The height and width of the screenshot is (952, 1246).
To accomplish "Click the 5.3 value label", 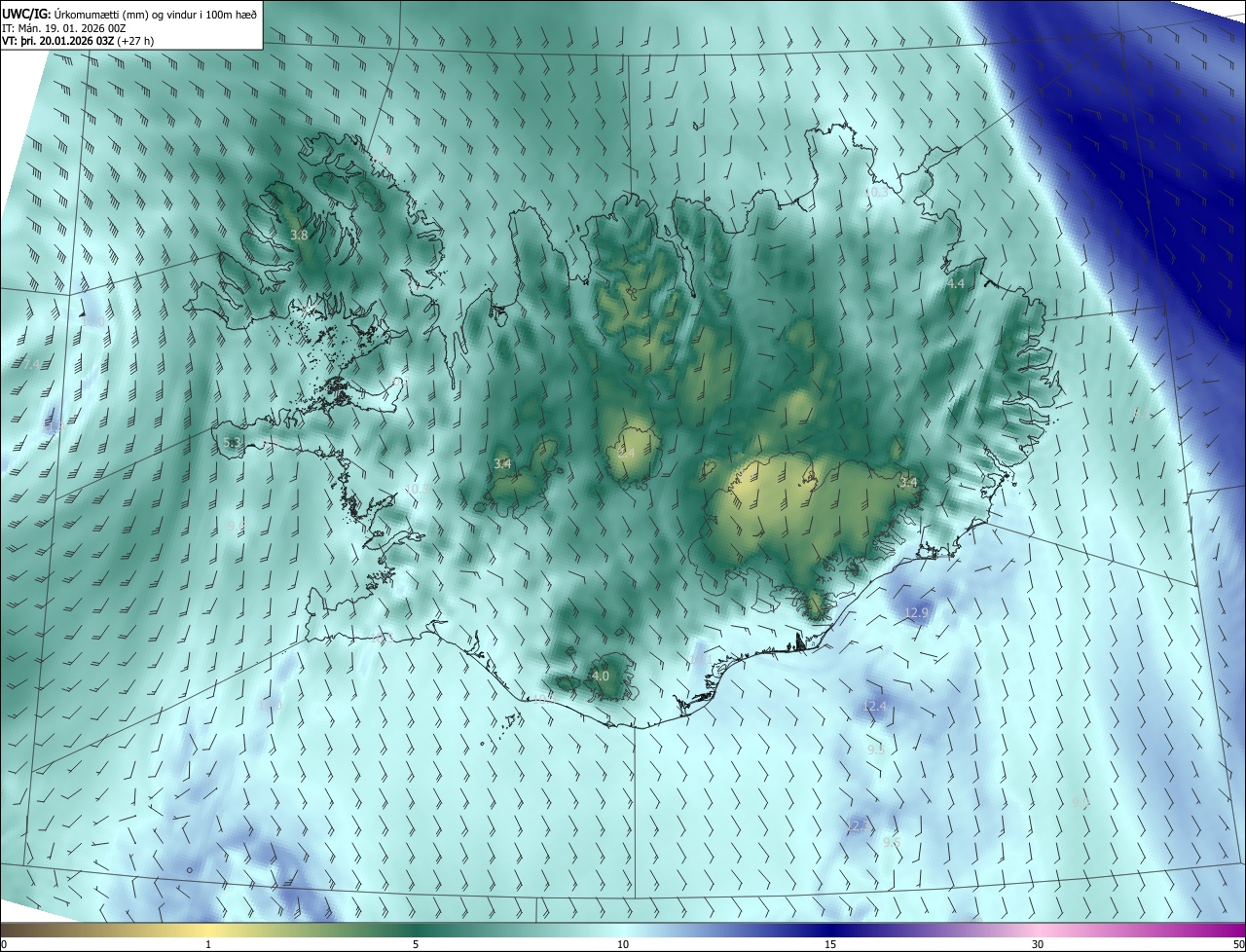I will [232, 442].
